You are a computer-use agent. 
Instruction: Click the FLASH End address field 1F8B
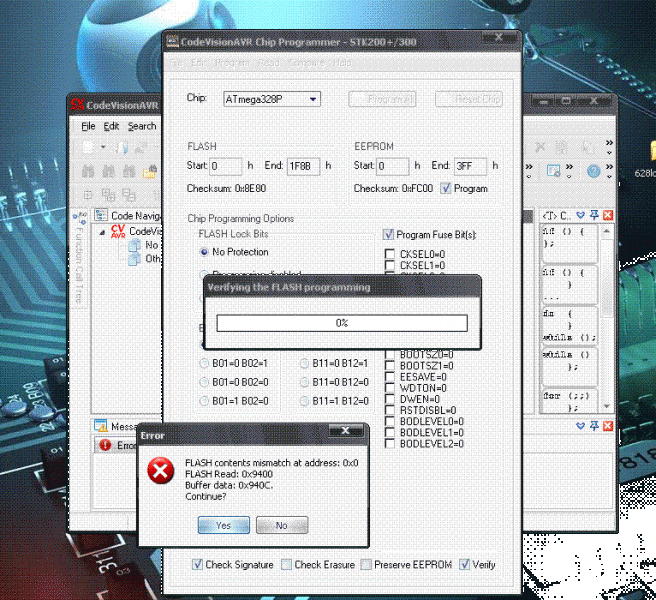pos(303,166)
